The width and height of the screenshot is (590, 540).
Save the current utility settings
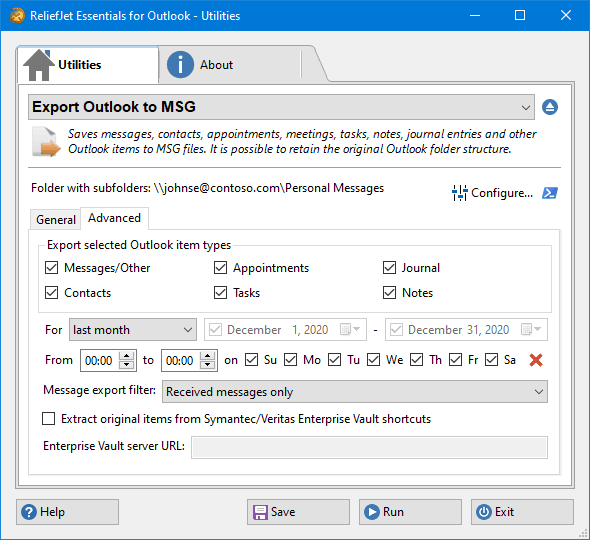[298, 512]
